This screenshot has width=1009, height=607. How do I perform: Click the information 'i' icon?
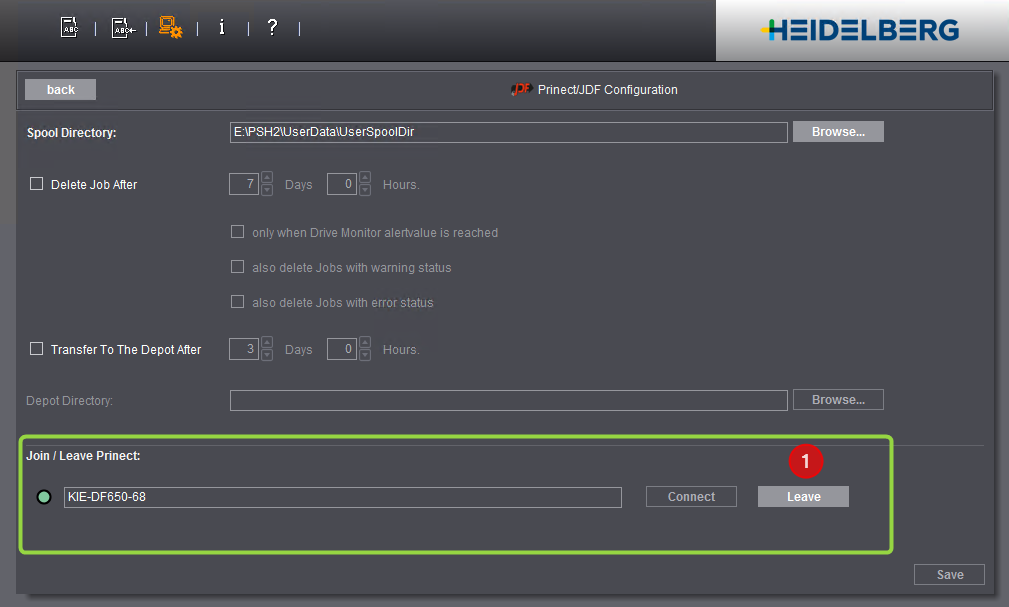pos(222,28)
